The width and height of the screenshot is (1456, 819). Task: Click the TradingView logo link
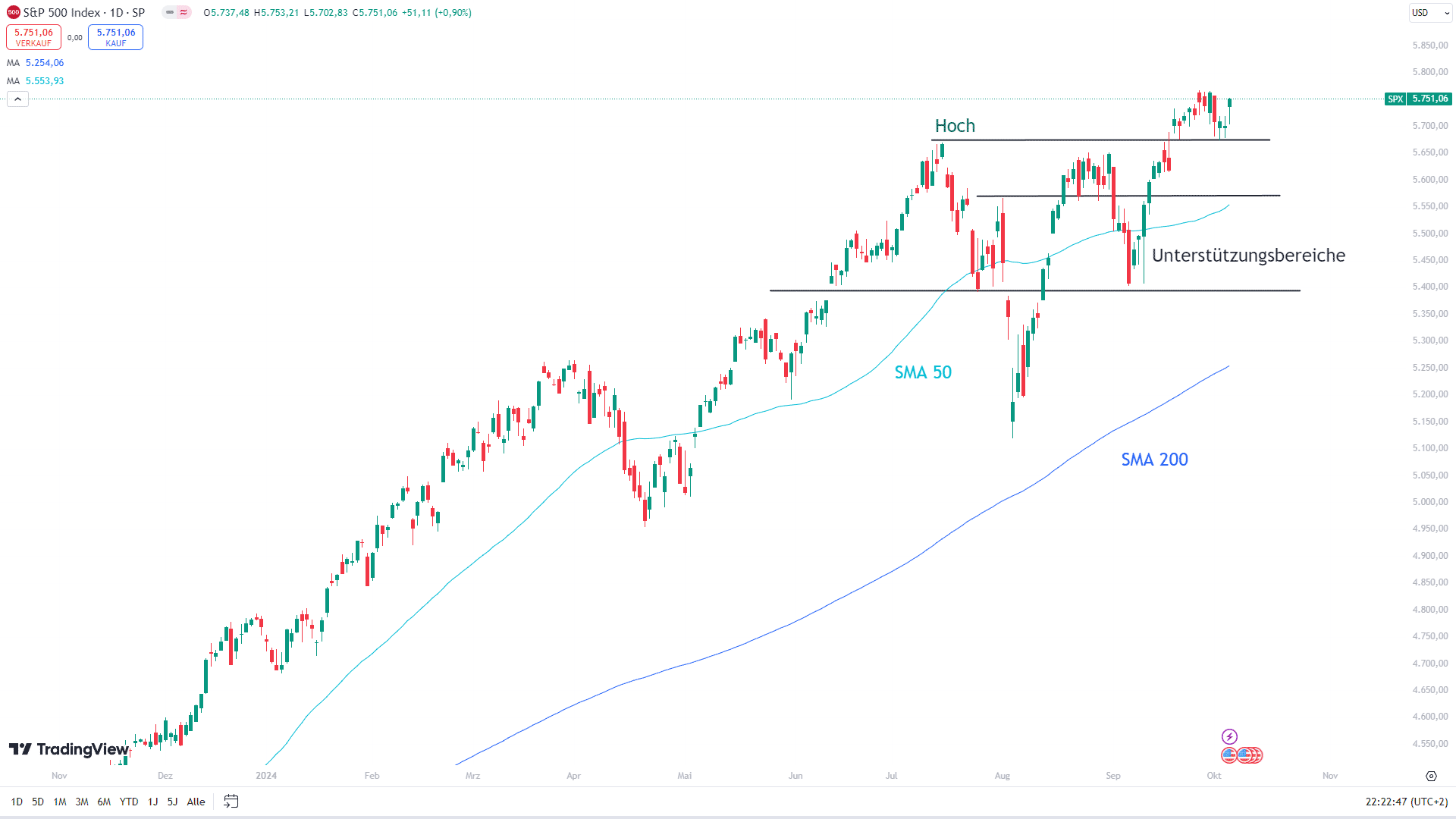[69, 749]
